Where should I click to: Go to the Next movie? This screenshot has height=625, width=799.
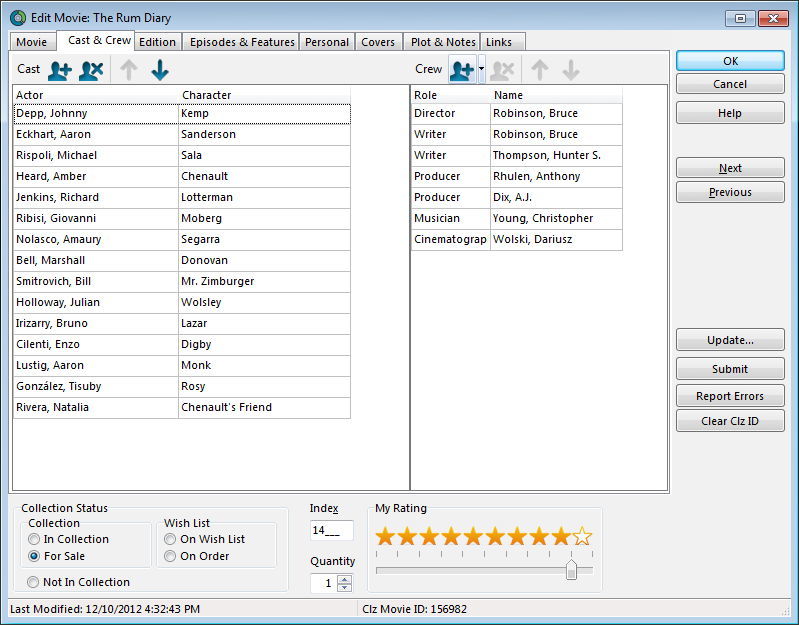(730, 168)
